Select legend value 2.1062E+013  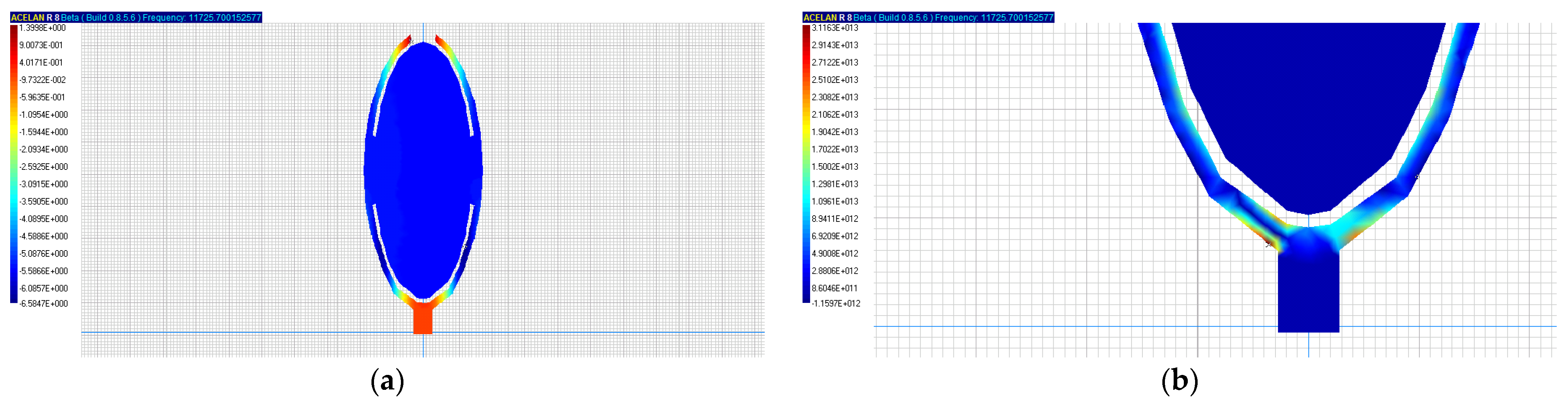(835, 115)
